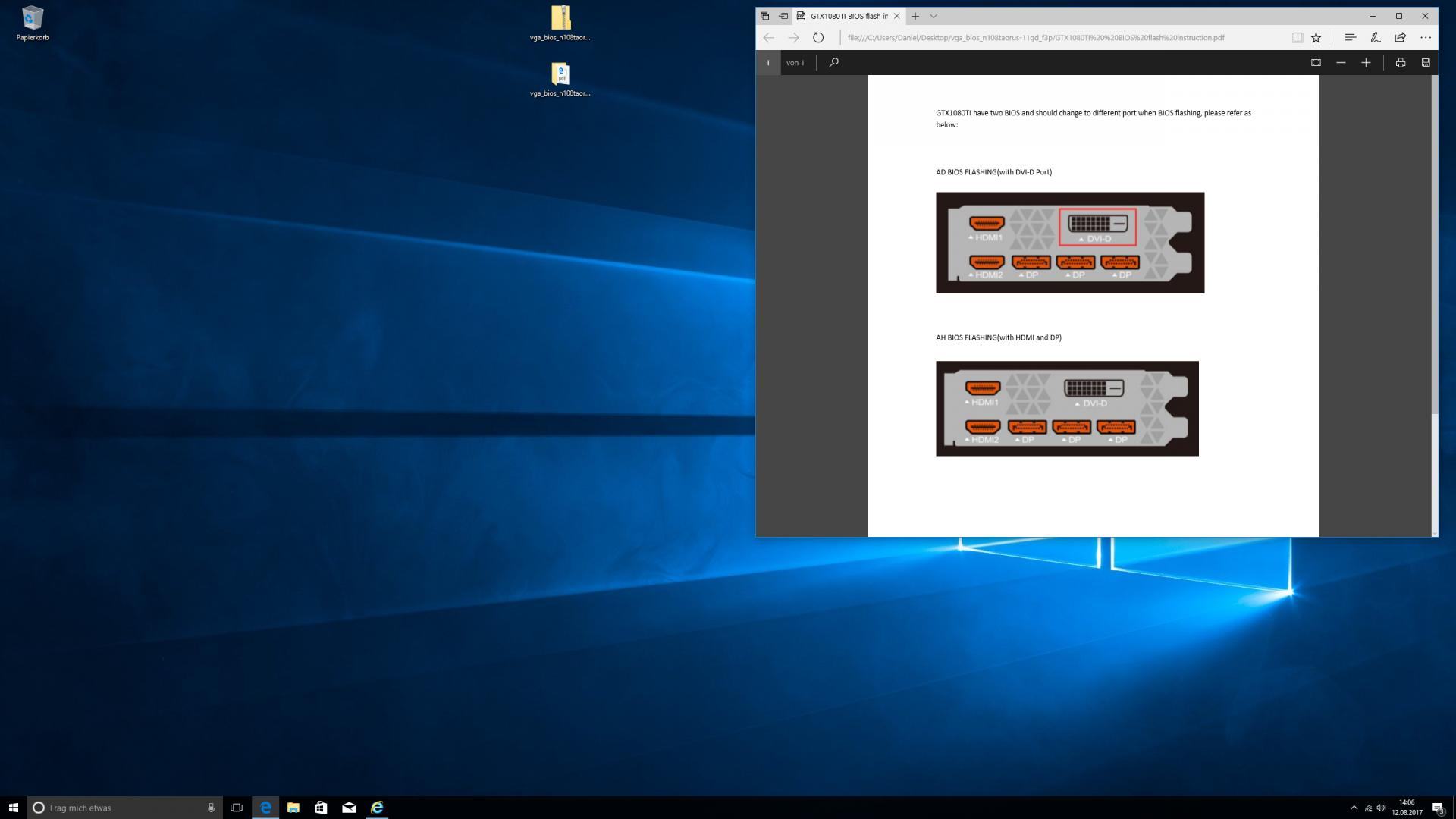Open reading view icon
Viewport: 1456px width, 819px height.
[x=1298, y=37]
